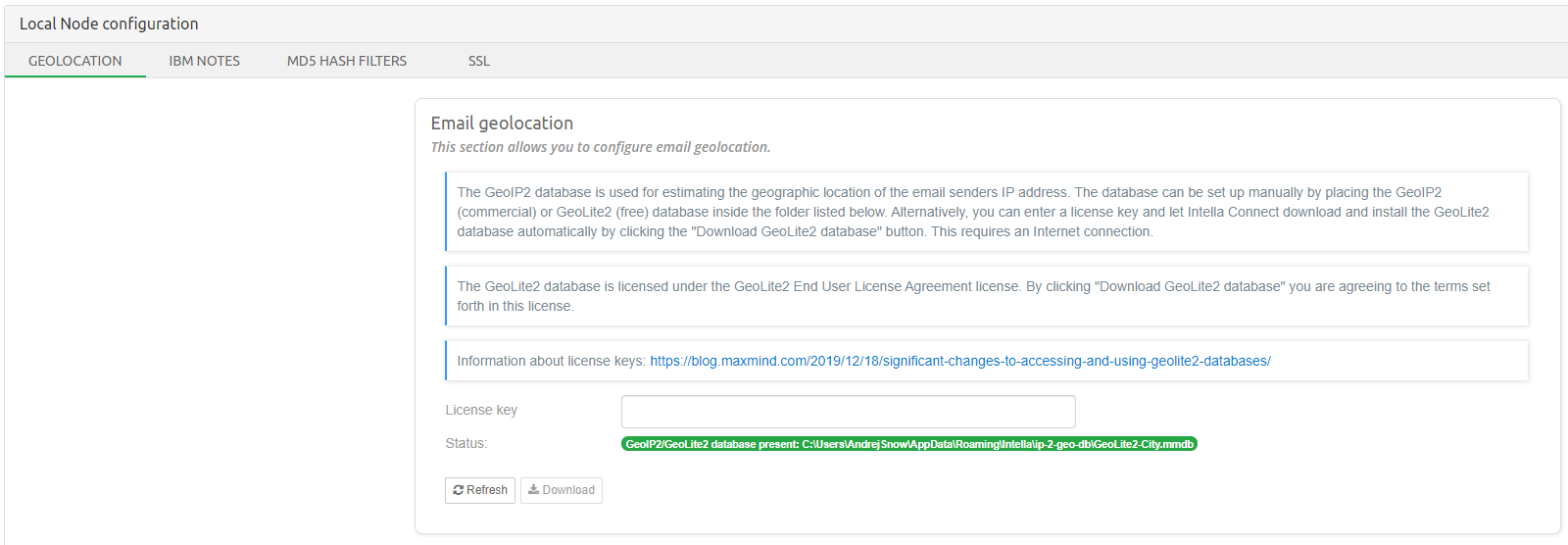Go to the SSL tab
The width and height of the screenshot is (1568, 545).
478,61
